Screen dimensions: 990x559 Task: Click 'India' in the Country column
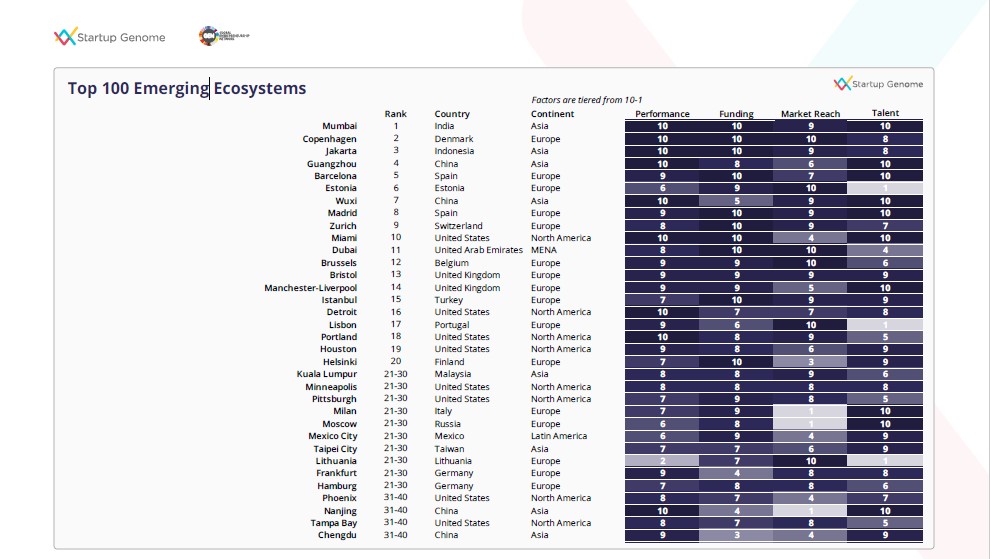coord(444,126)
